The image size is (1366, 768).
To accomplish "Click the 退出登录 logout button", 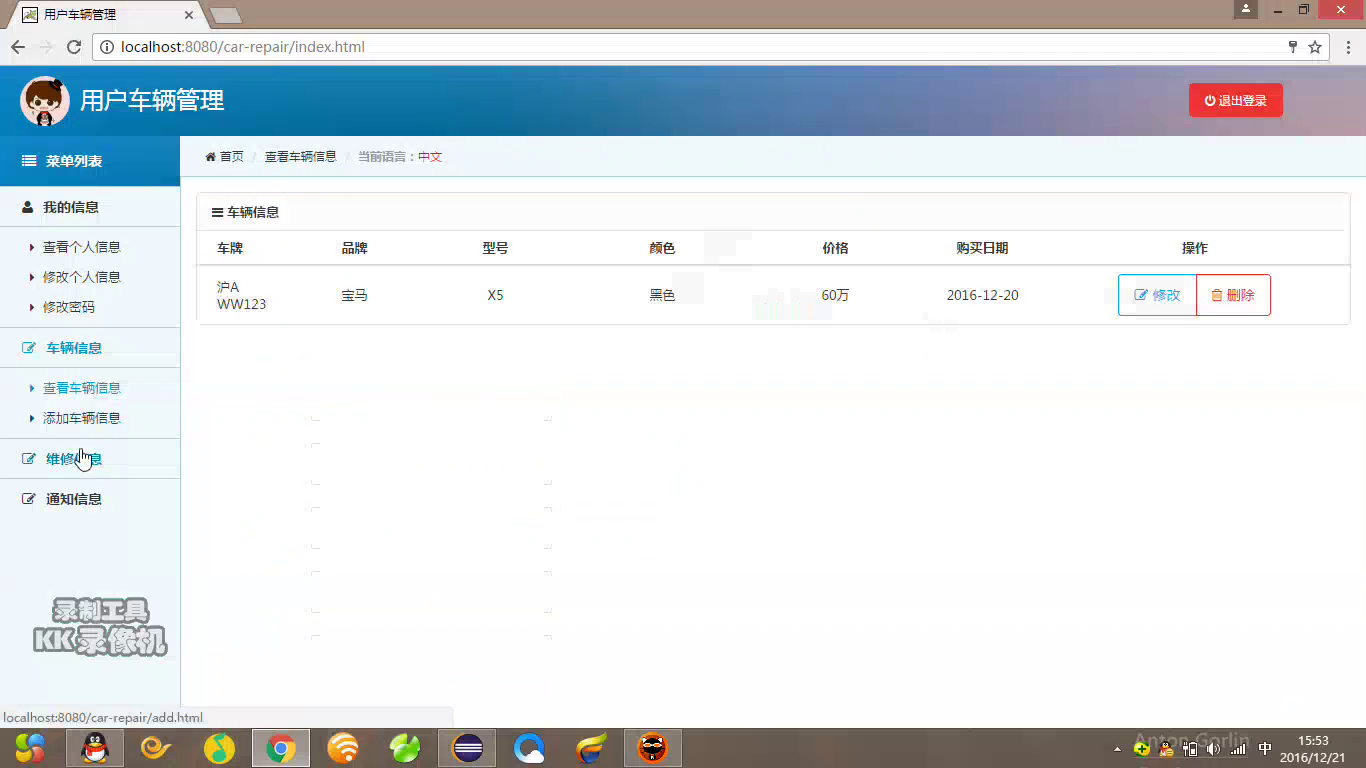I will 1235,100.
